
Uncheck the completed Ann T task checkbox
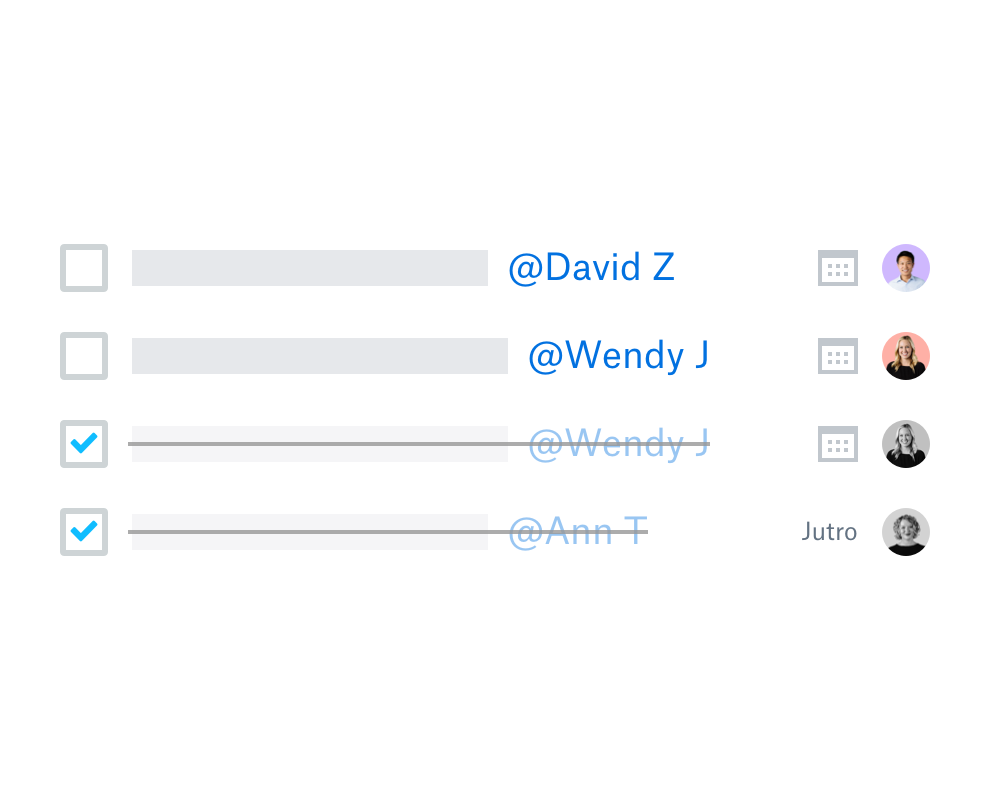tap(84, 532)
